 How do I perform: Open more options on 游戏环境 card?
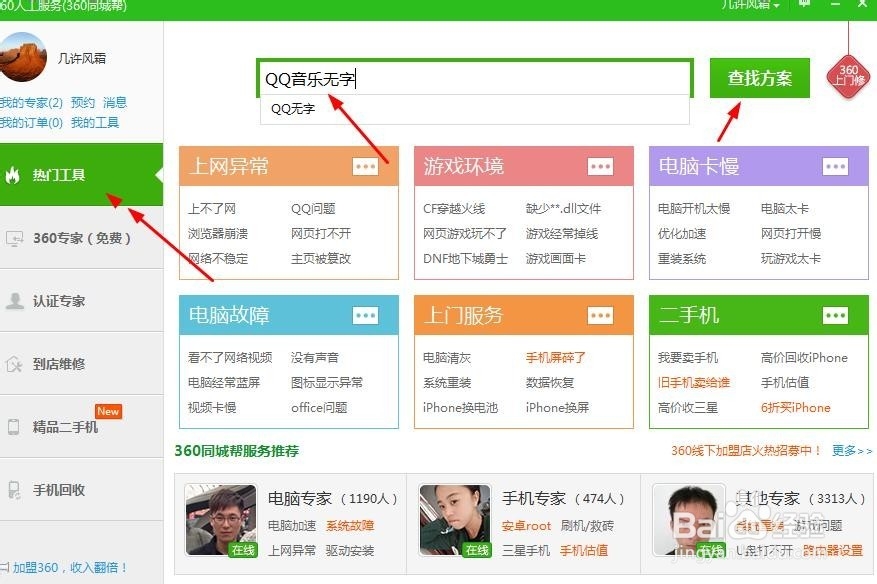[600, 166]
